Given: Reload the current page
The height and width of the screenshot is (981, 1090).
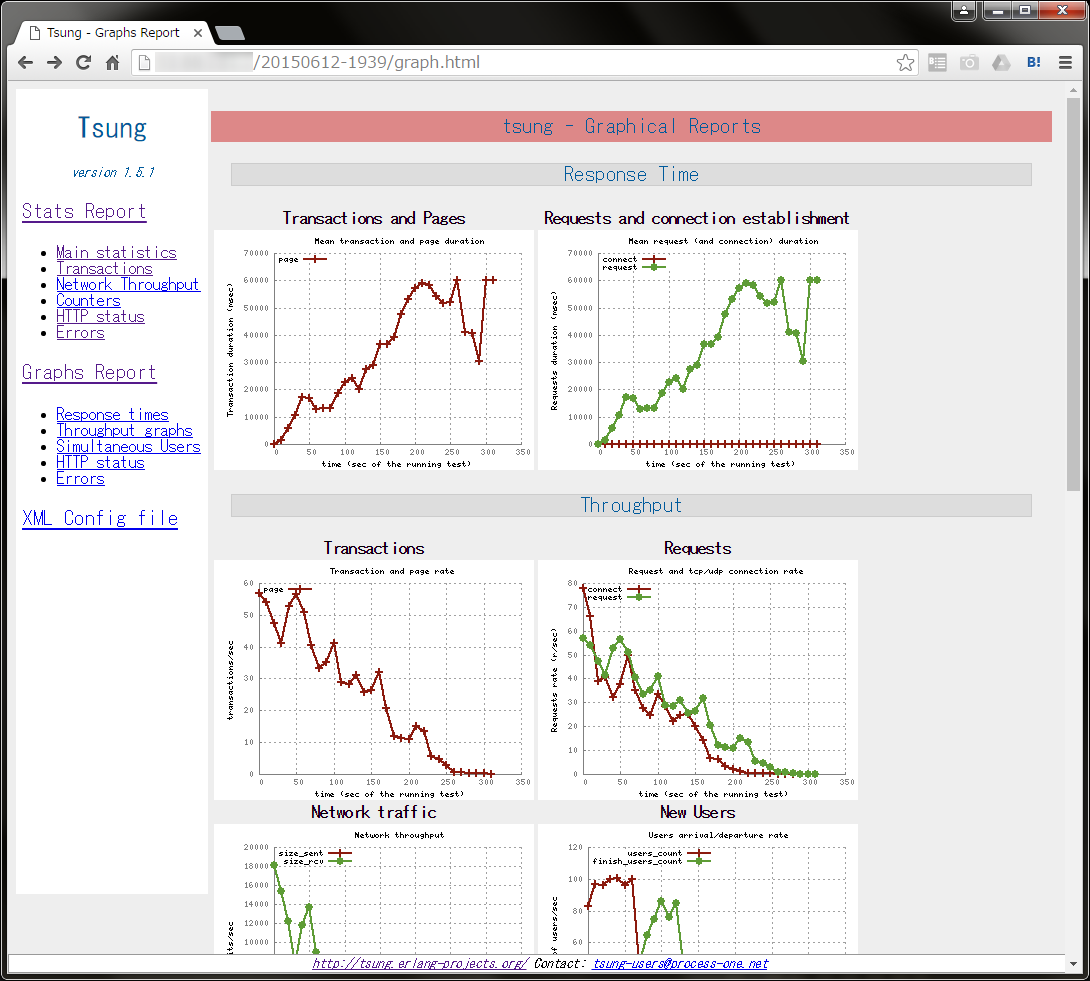Looking at the screenshot, I should pos(84,63).
